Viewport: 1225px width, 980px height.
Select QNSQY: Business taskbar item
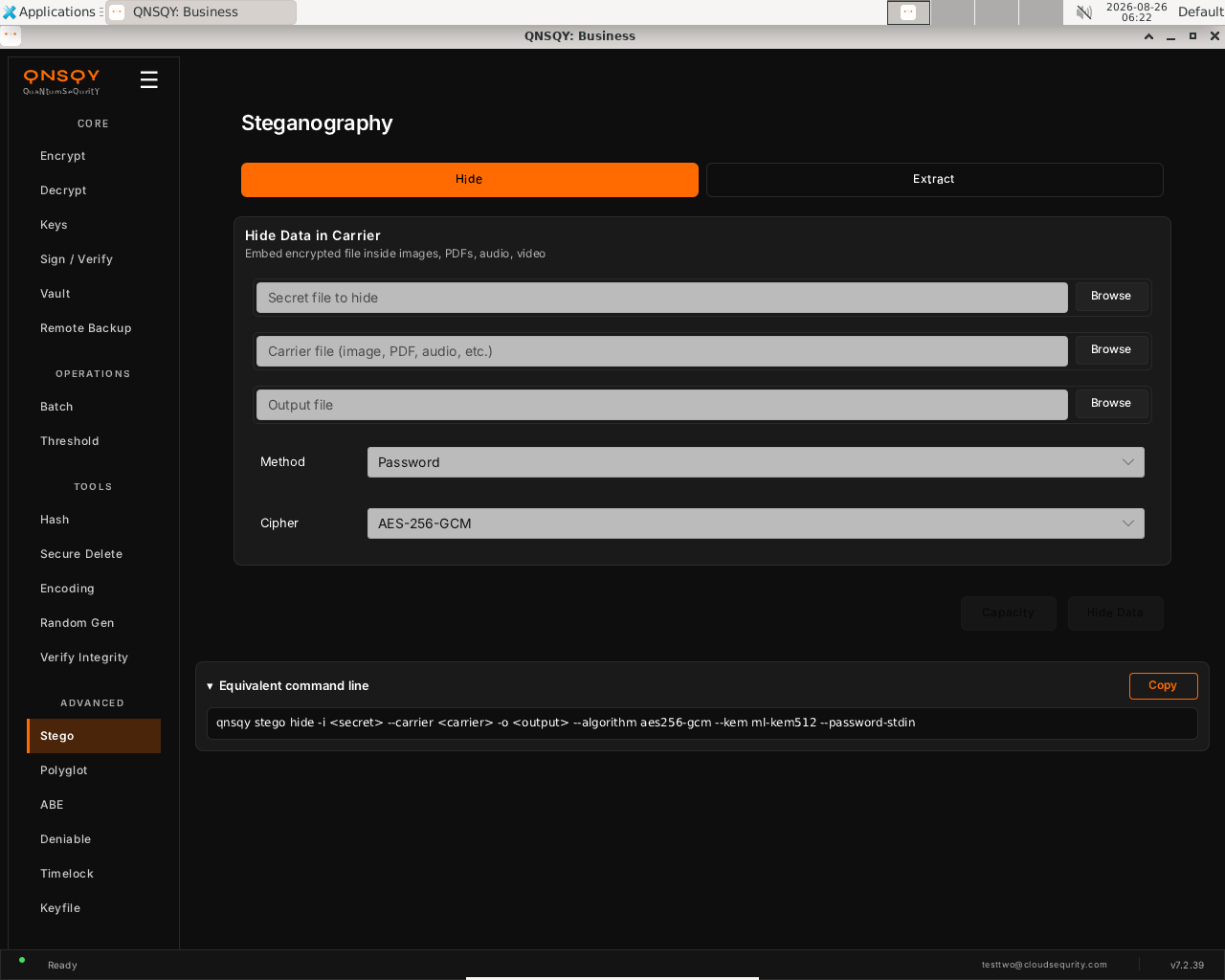coord(200,12)
